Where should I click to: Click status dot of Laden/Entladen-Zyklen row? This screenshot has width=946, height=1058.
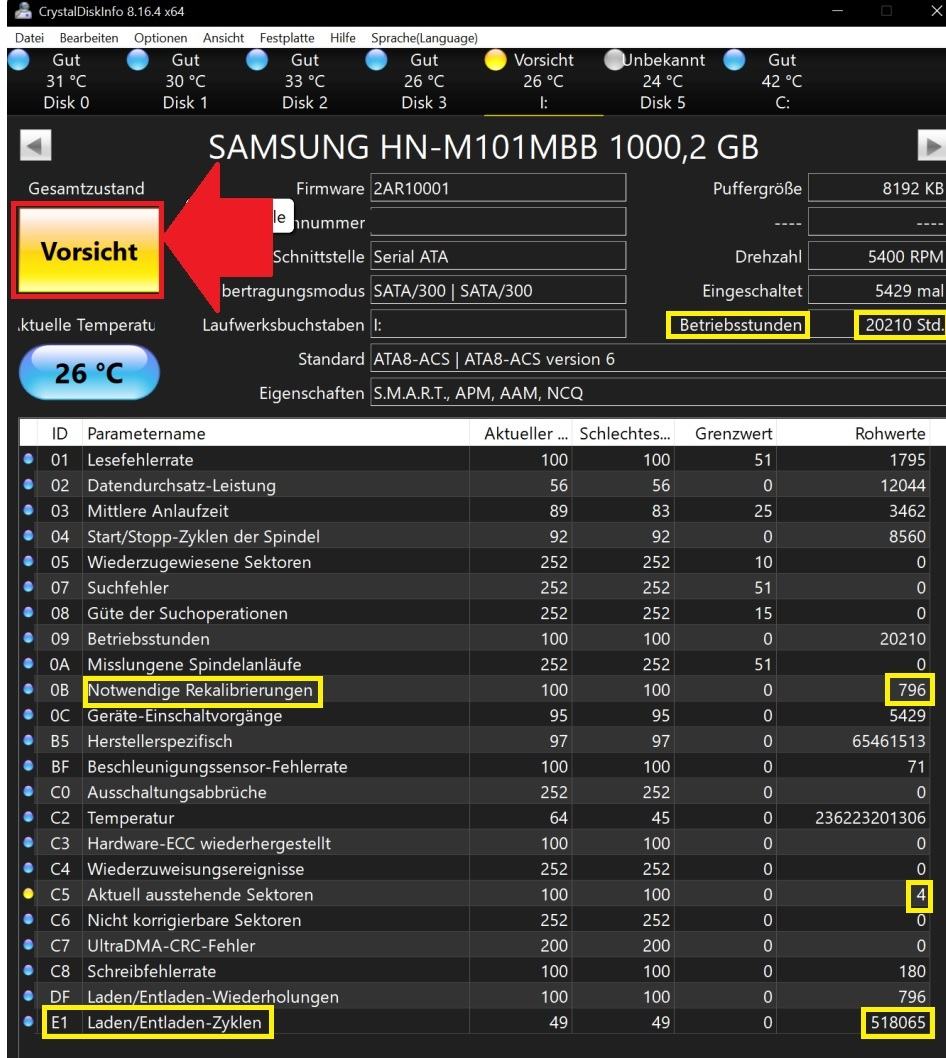[x=28, y=1021]
